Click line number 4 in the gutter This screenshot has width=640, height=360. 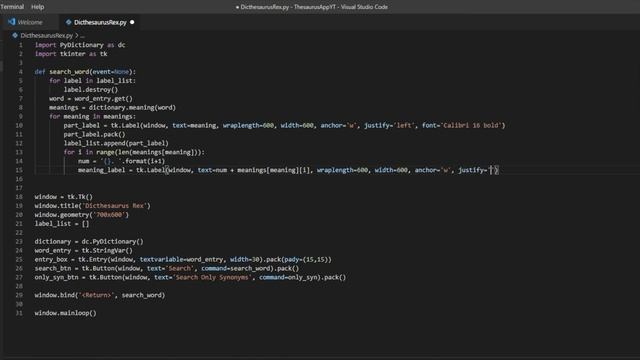tap(20, 72)
